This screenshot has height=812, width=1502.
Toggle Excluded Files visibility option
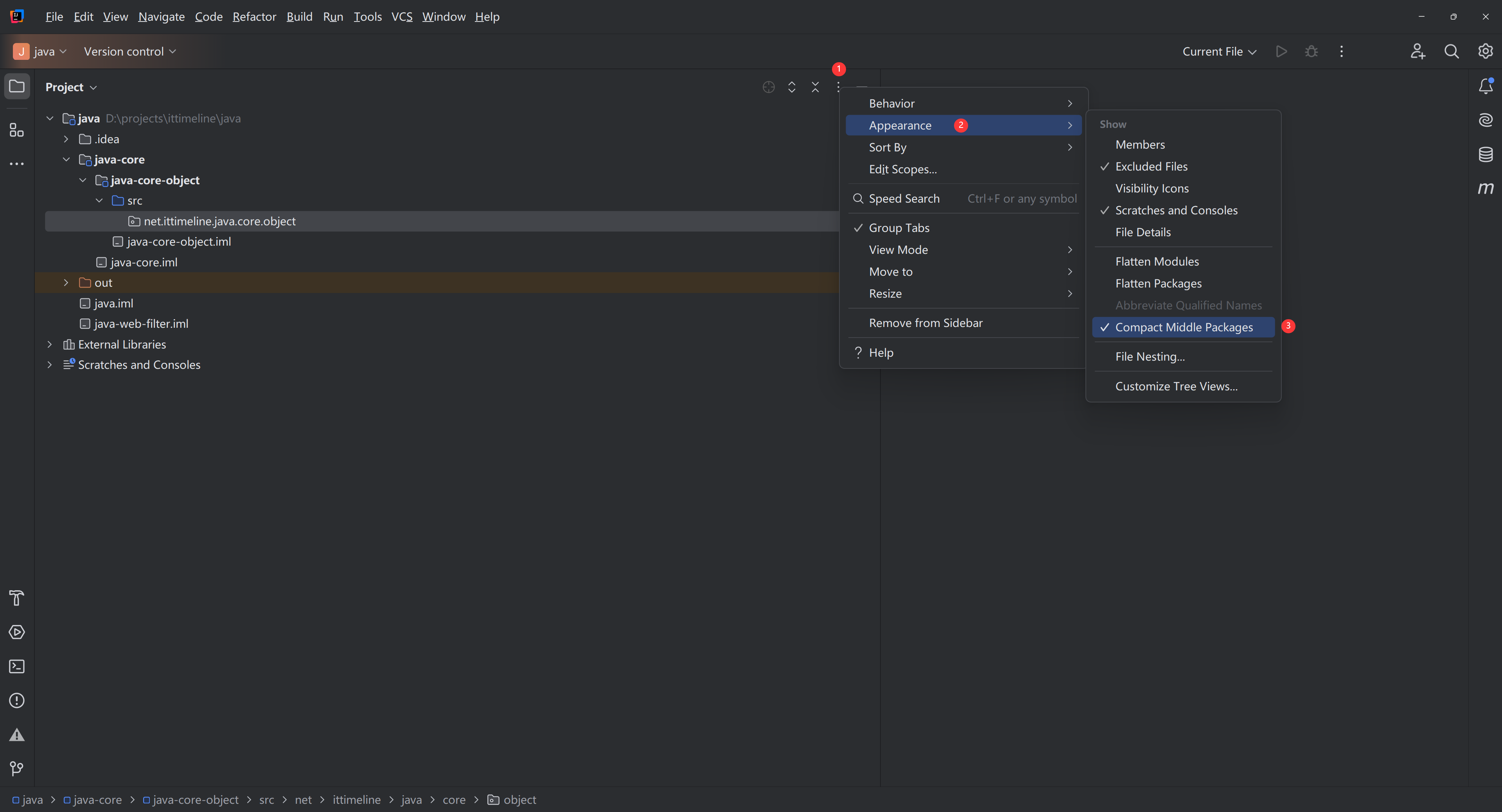1151,167
